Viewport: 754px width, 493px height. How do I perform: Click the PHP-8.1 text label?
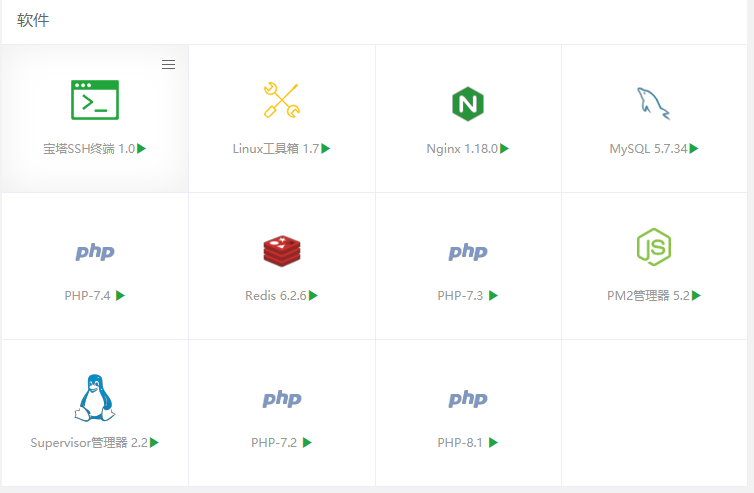[460, 442]
